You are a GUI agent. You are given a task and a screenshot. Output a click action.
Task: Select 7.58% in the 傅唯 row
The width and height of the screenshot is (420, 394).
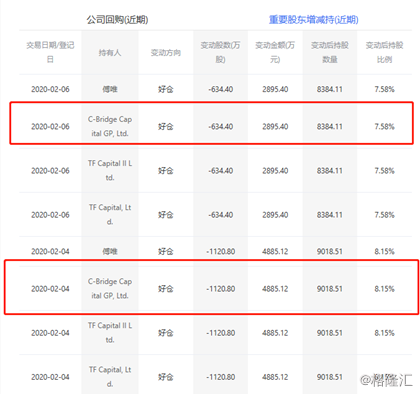click(384, 89)
